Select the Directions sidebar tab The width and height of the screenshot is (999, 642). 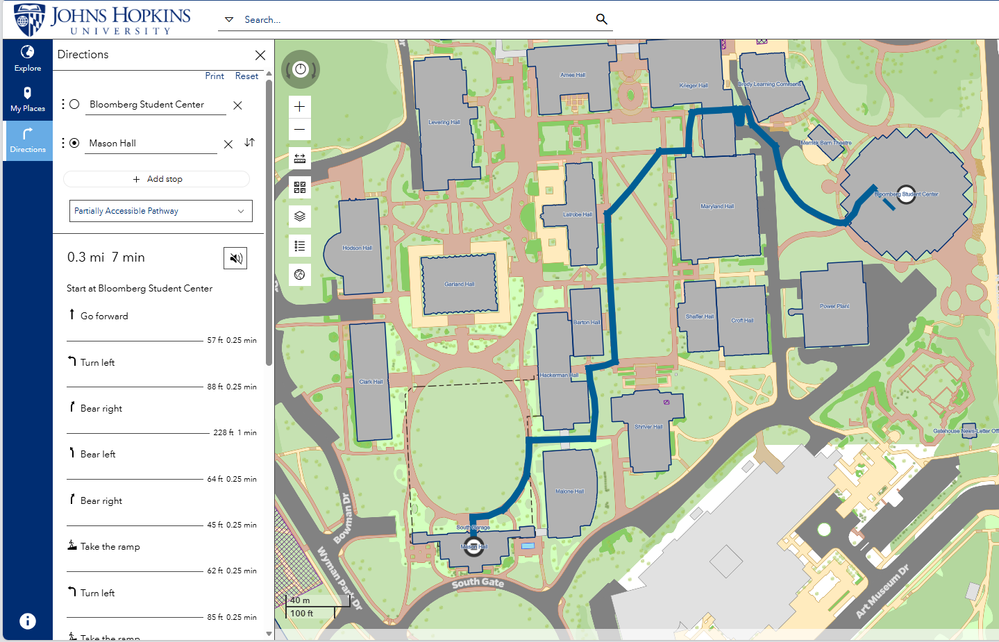(27, 141)
